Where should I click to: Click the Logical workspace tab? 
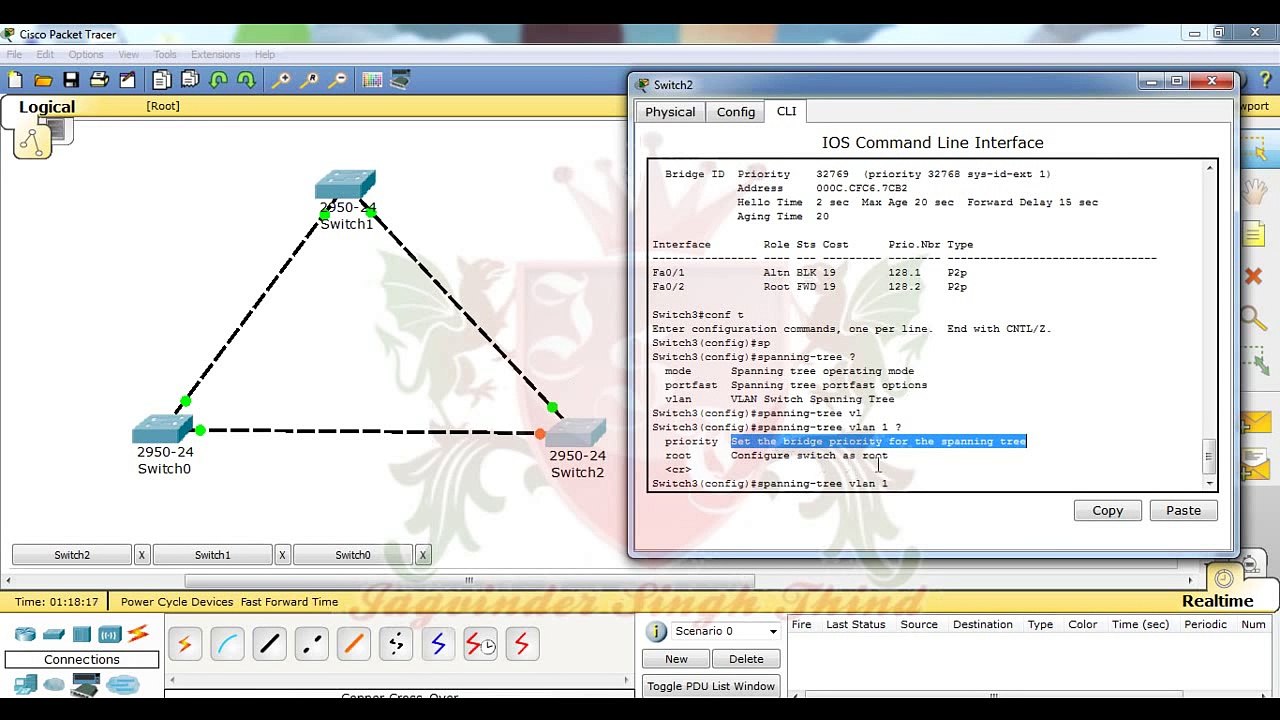click(47, 108)
